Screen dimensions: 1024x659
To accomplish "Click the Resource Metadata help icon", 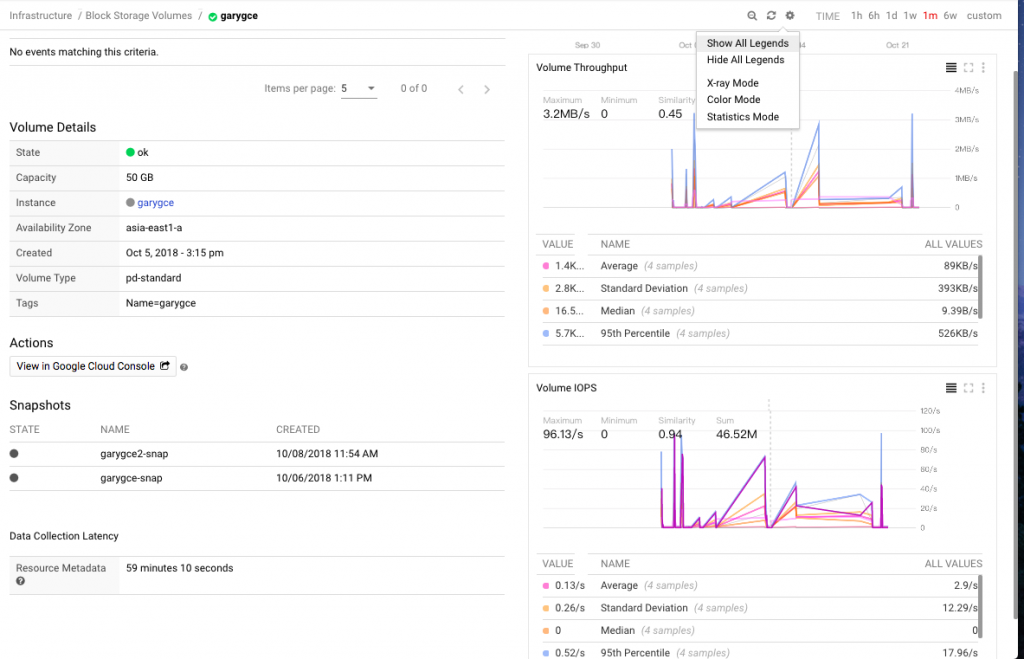I will tap(20, 581).
